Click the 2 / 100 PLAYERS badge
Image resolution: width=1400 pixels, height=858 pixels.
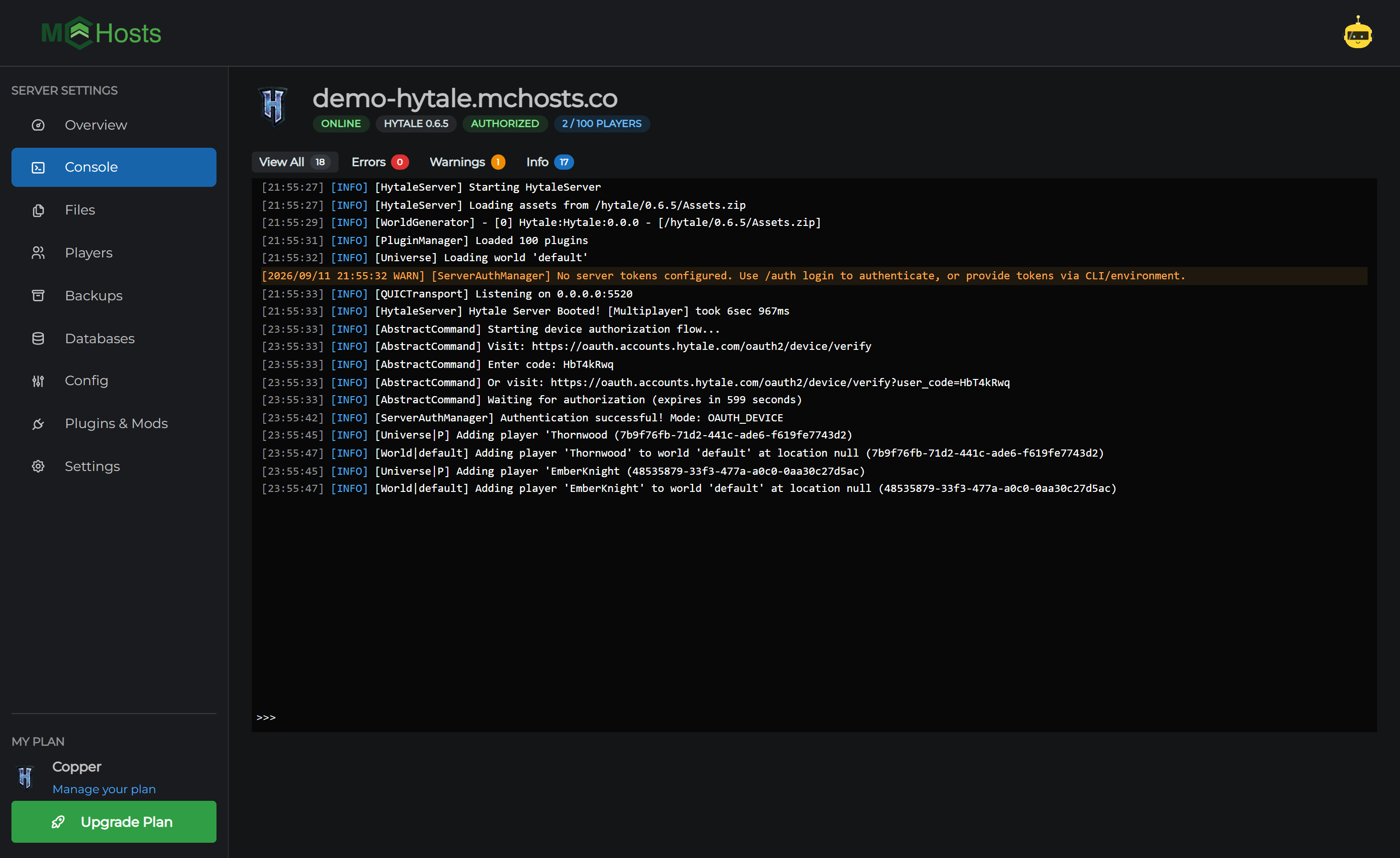click(602, 124)
